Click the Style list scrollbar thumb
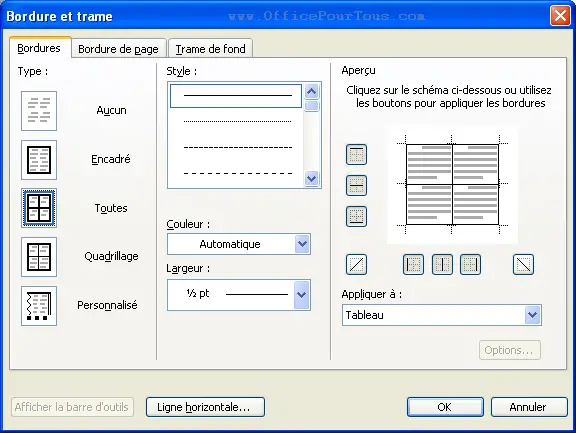The image size is (576, 433). (312, 106)
